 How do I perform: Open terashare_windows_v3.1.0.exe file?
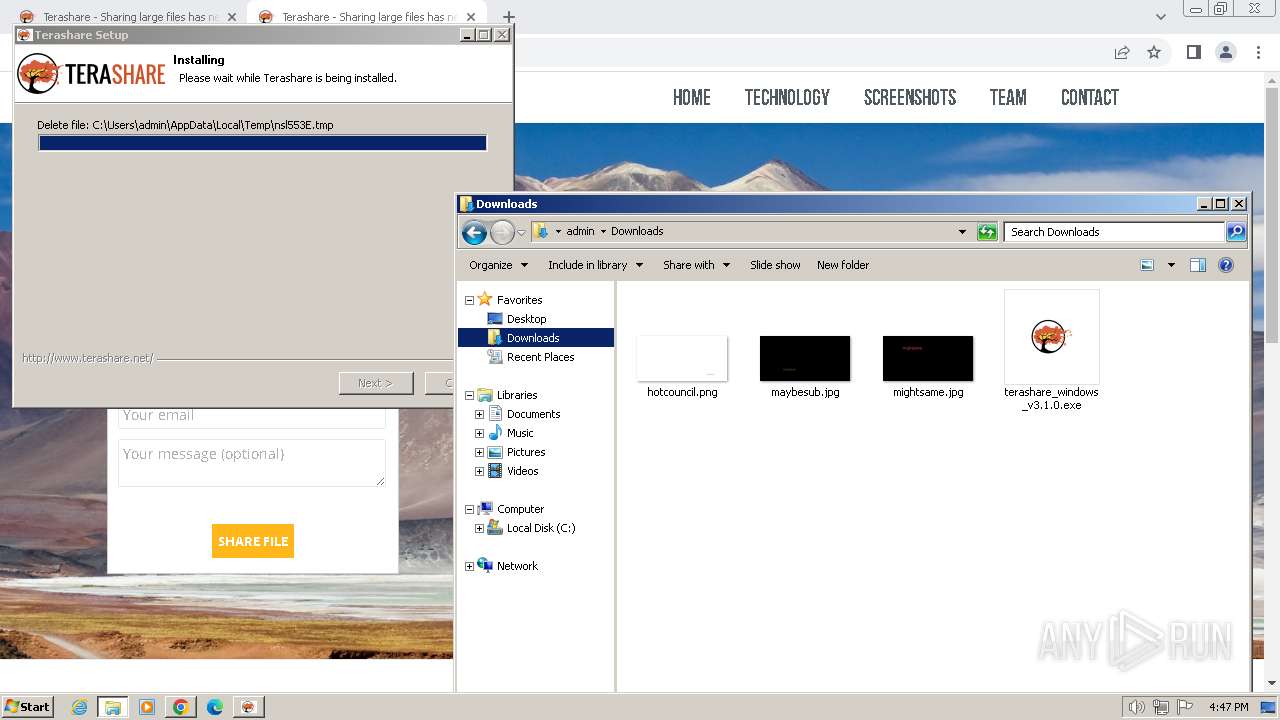[1051, 350]
